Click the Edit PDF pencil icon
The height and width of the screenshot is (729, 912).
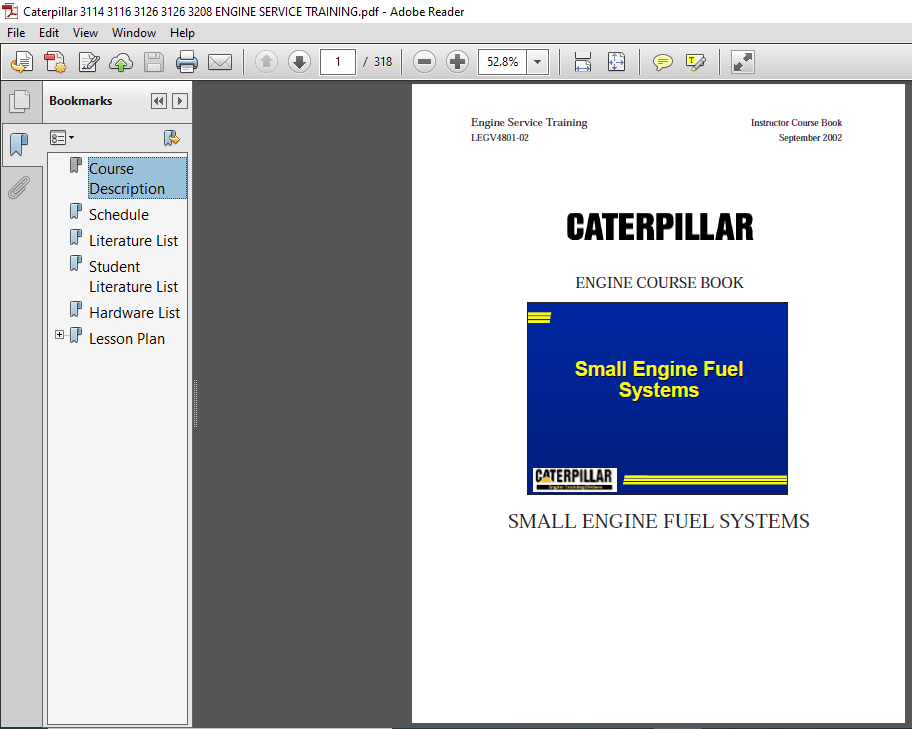89,62
